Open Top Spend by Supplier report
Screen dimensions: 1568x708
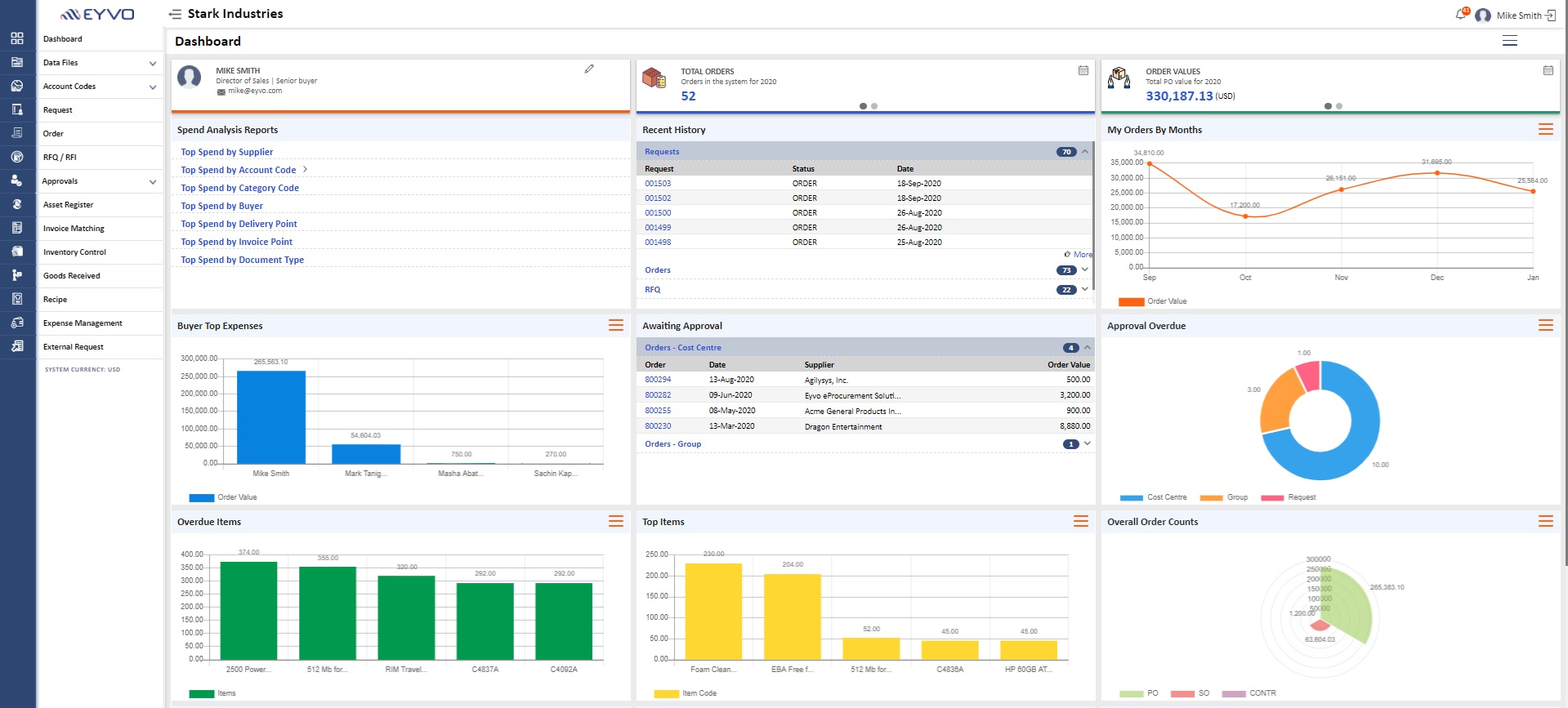(227, 152)
